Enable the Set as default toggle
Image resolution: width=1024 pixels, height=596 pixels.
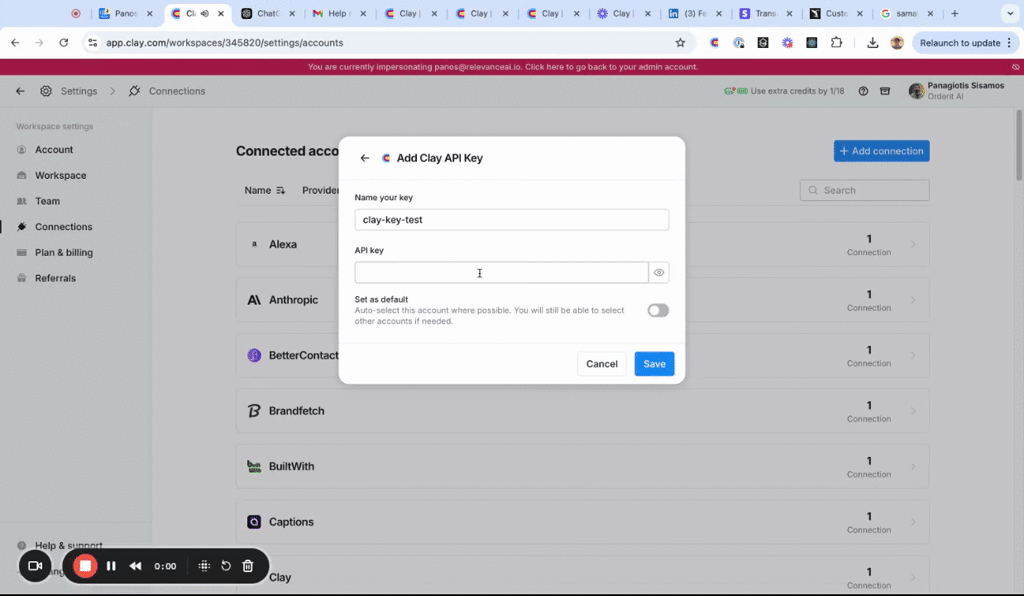tap(658, 310)
